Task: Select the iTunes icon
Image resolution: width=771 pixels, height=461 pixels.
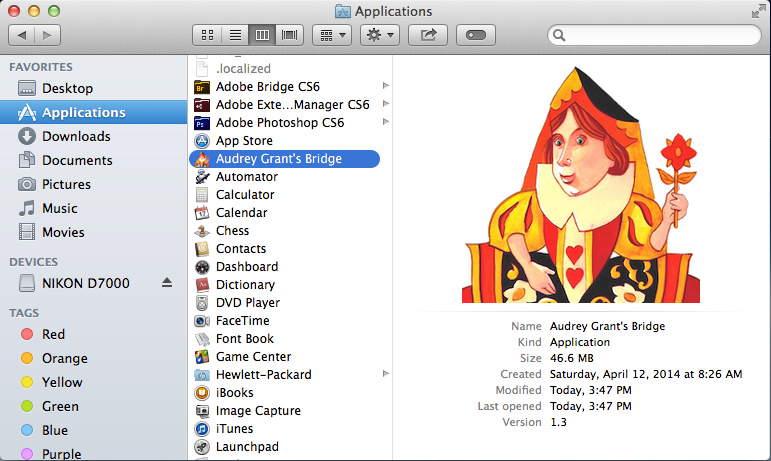Action: (x=202, y=429)
